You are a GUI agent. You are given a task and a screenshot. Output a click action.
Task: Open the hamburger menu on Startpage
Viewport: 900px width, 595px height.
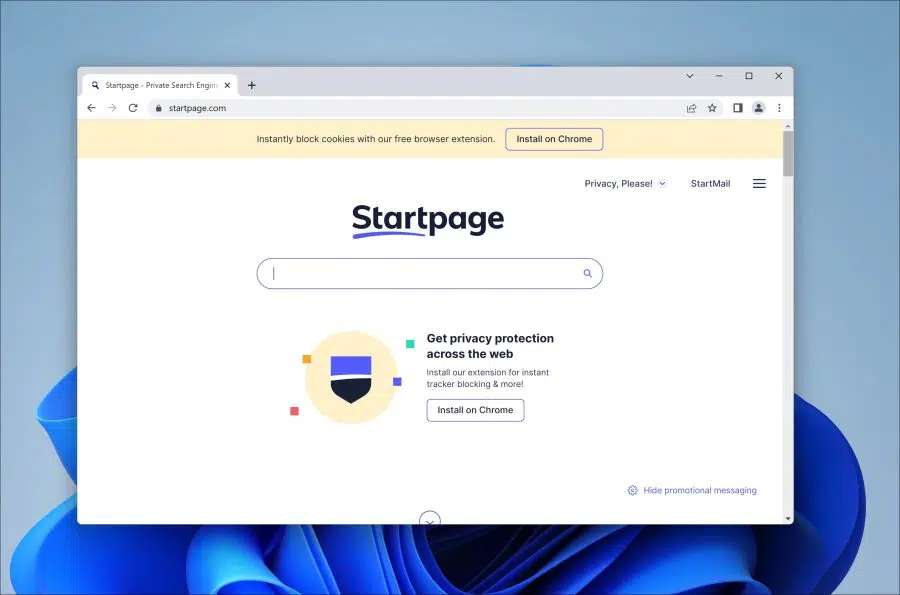click(x=759, y=184)
